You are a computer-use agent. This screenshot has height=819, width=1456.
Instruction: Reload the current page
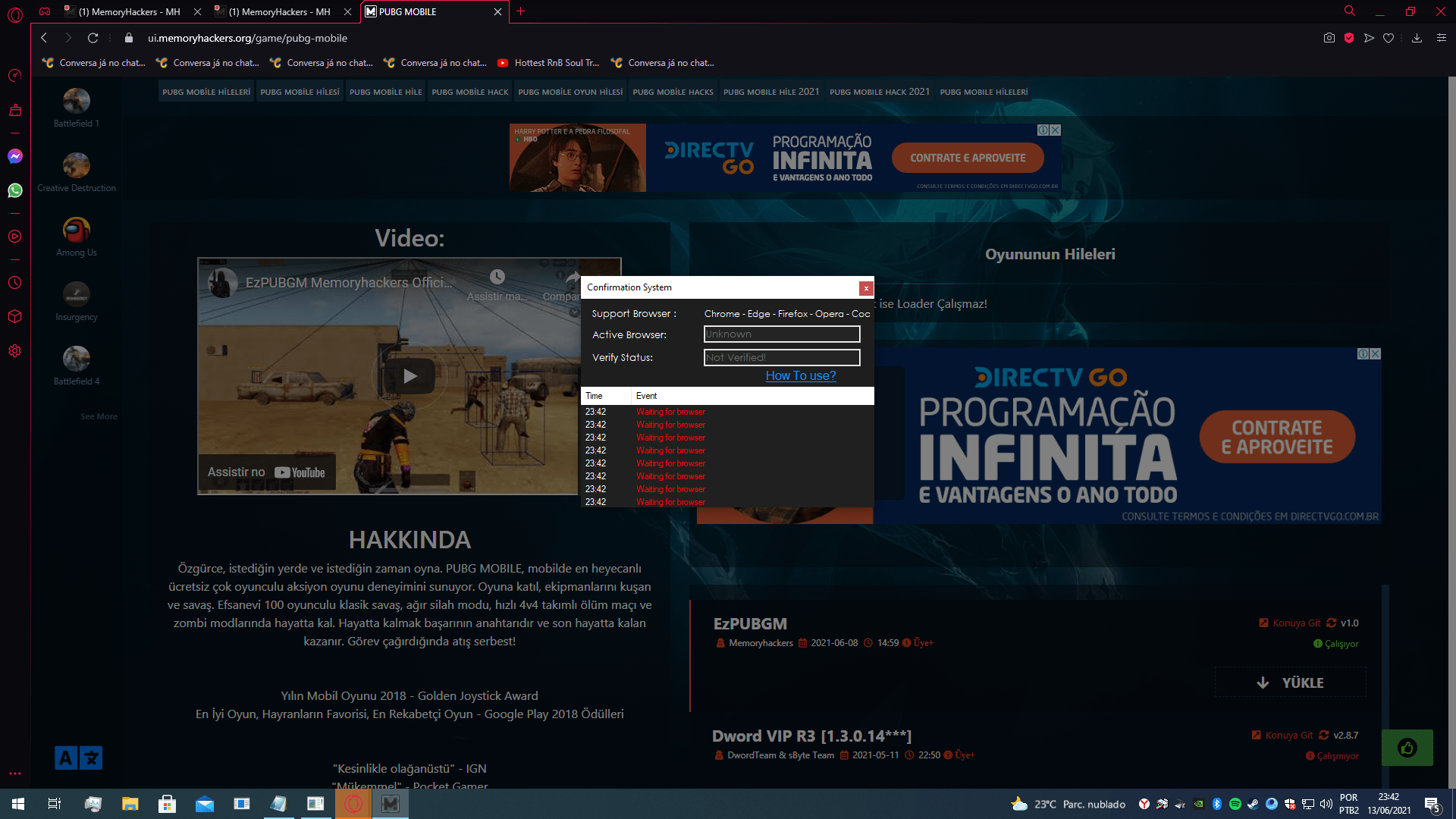93,38
